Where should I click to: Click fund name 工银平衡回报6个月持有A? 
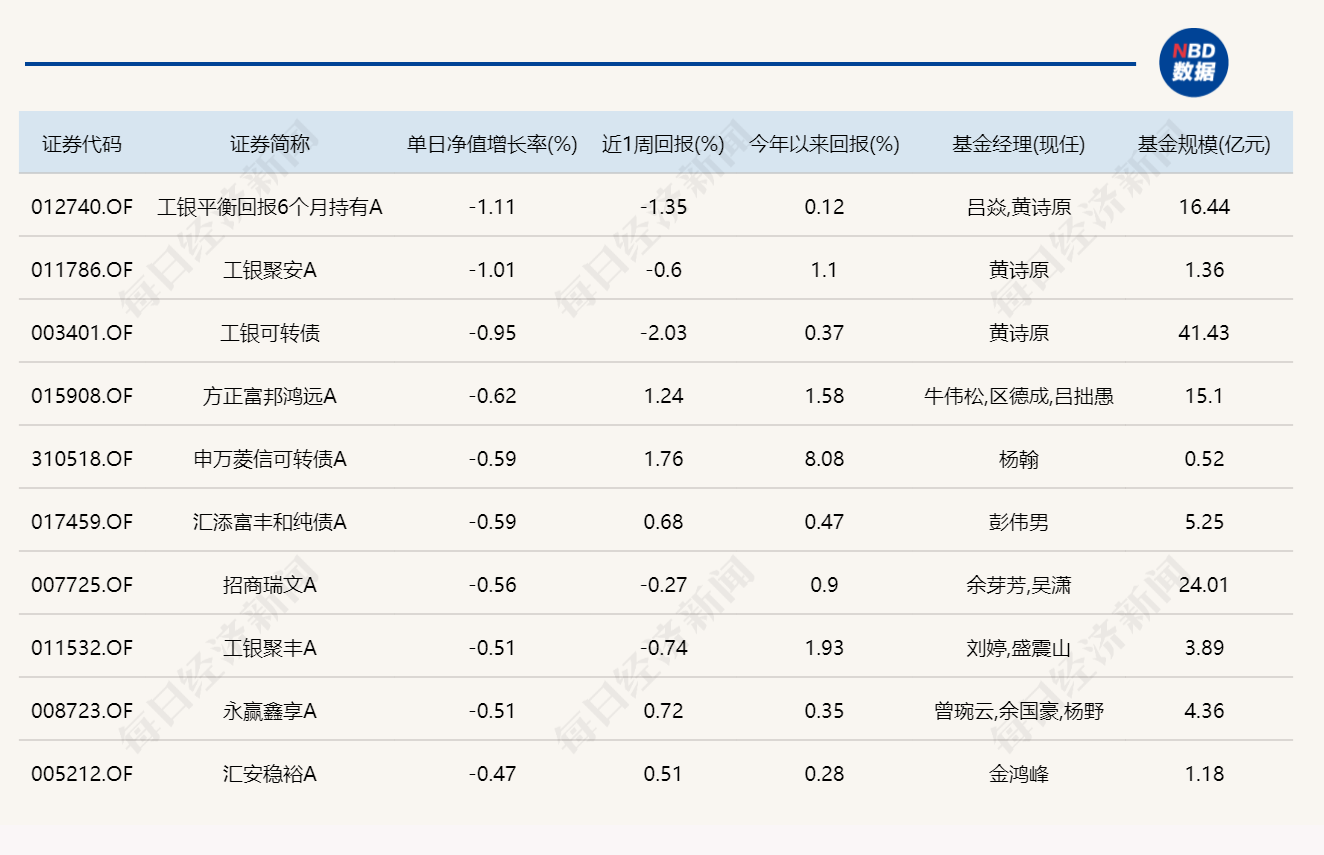coord(270,206)
